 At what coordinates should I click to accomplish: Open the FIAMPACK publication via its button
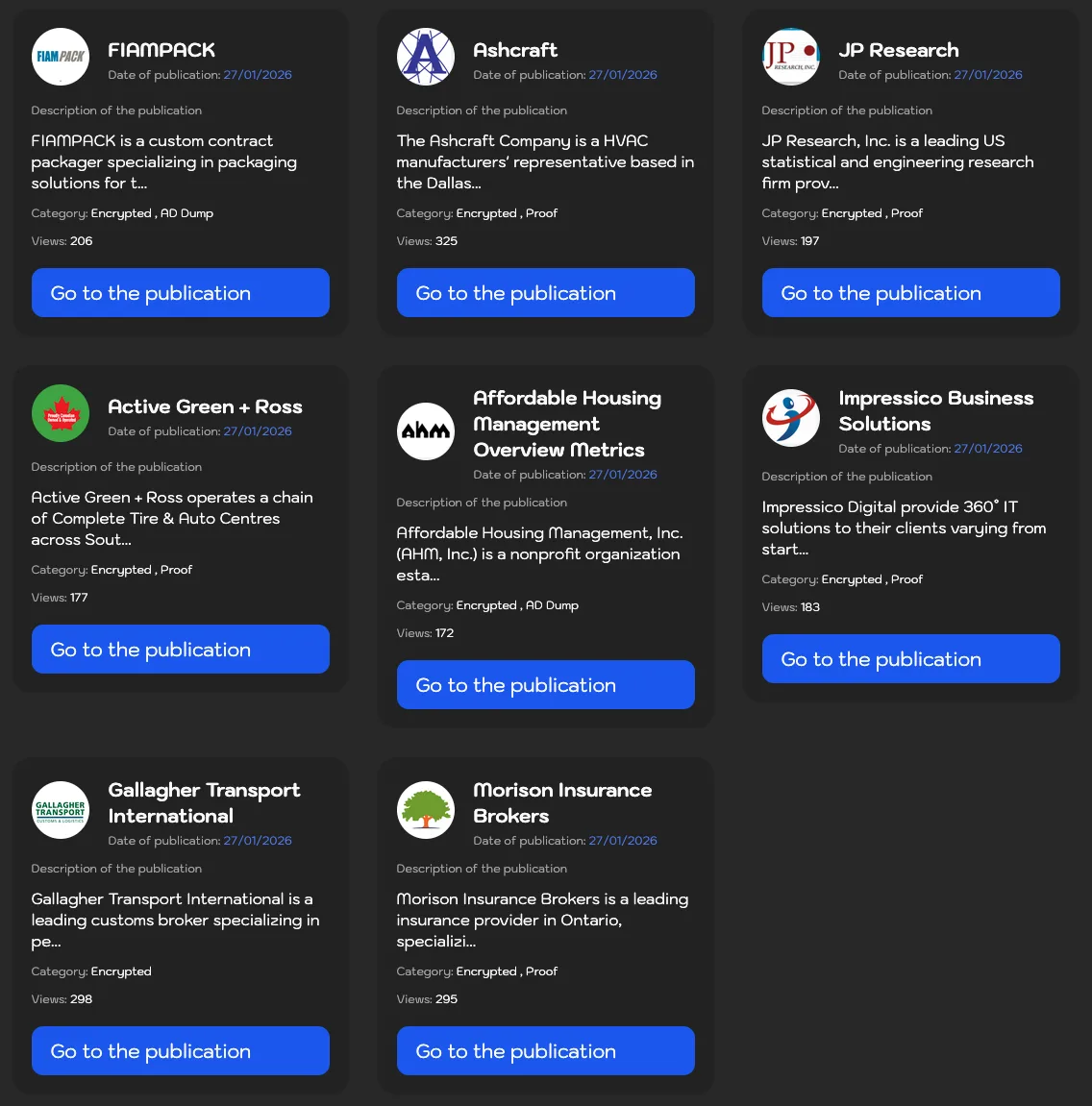point(181,293)
